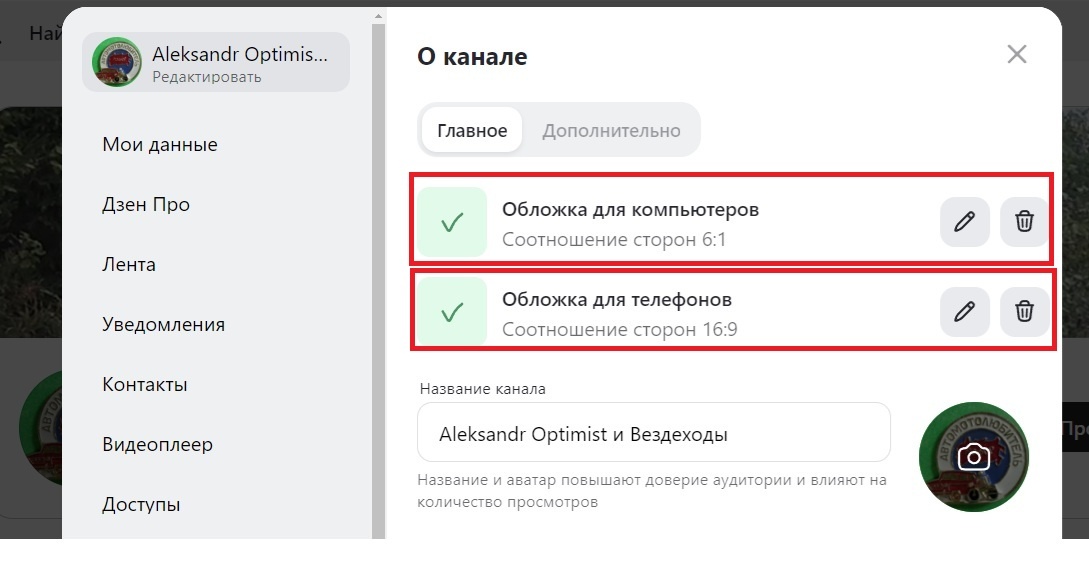1089x570 pixels.
Task: Select the Главное tab
Action: tap(472, 131)
